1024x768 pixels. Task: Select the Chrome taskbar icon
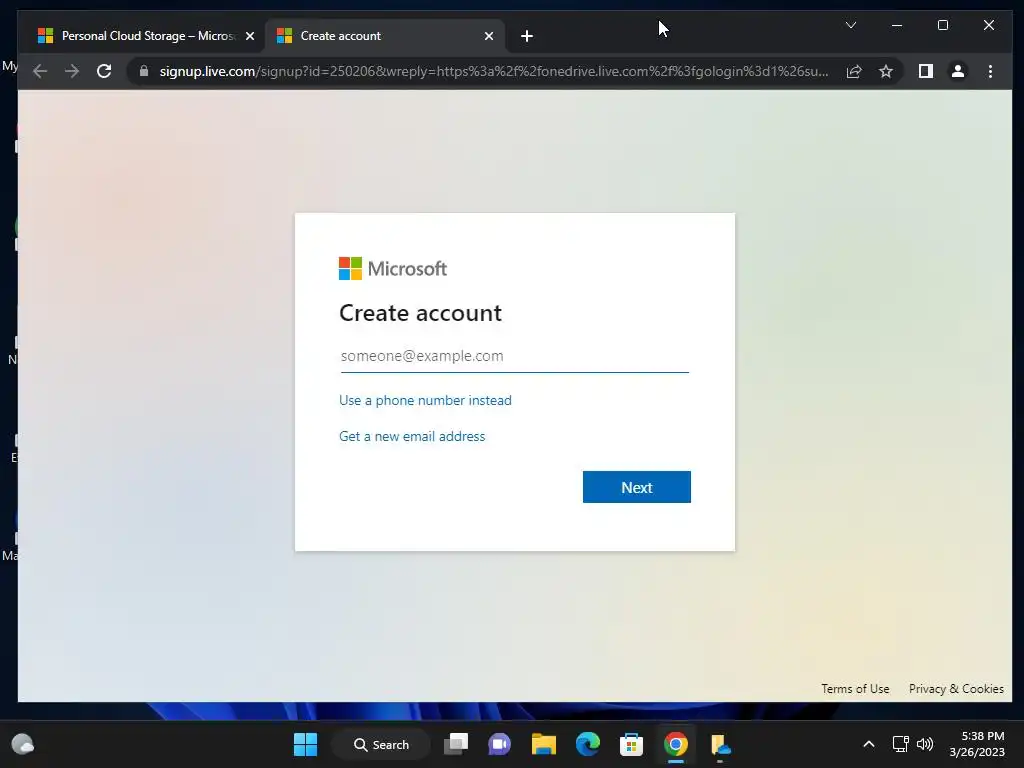676,744
